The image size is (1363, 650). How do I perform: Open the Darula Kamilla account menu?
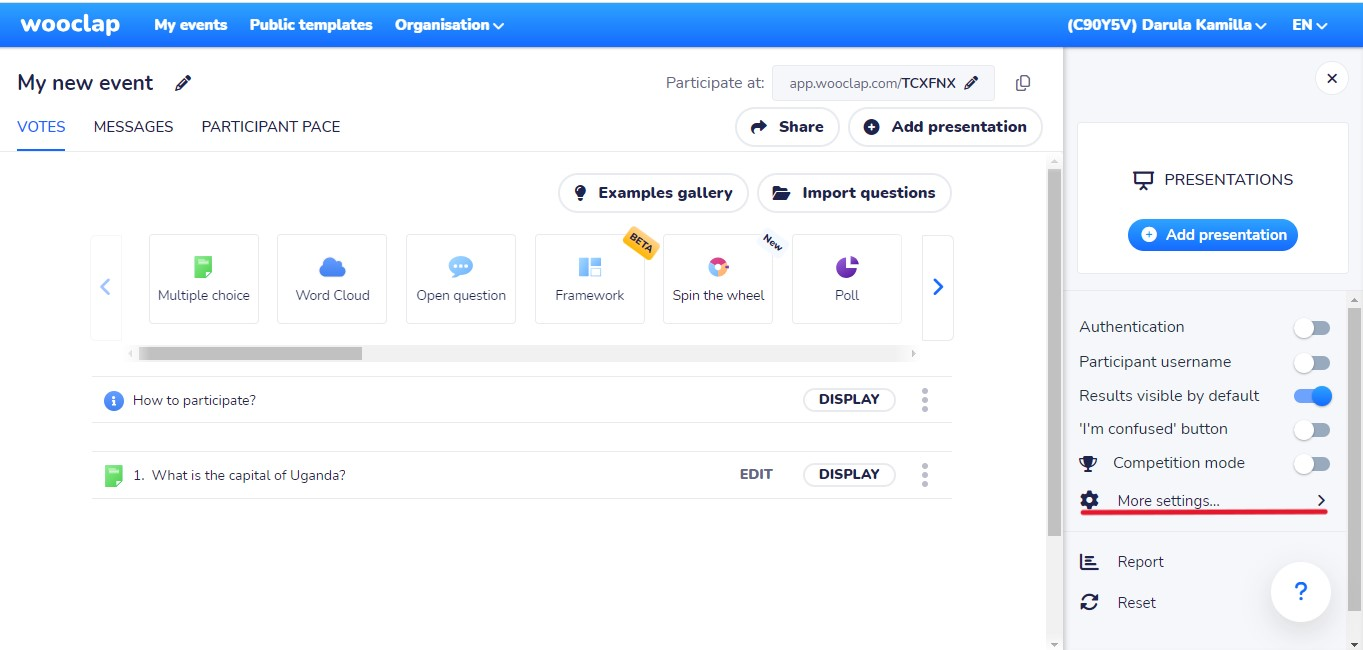[1167, 25]
